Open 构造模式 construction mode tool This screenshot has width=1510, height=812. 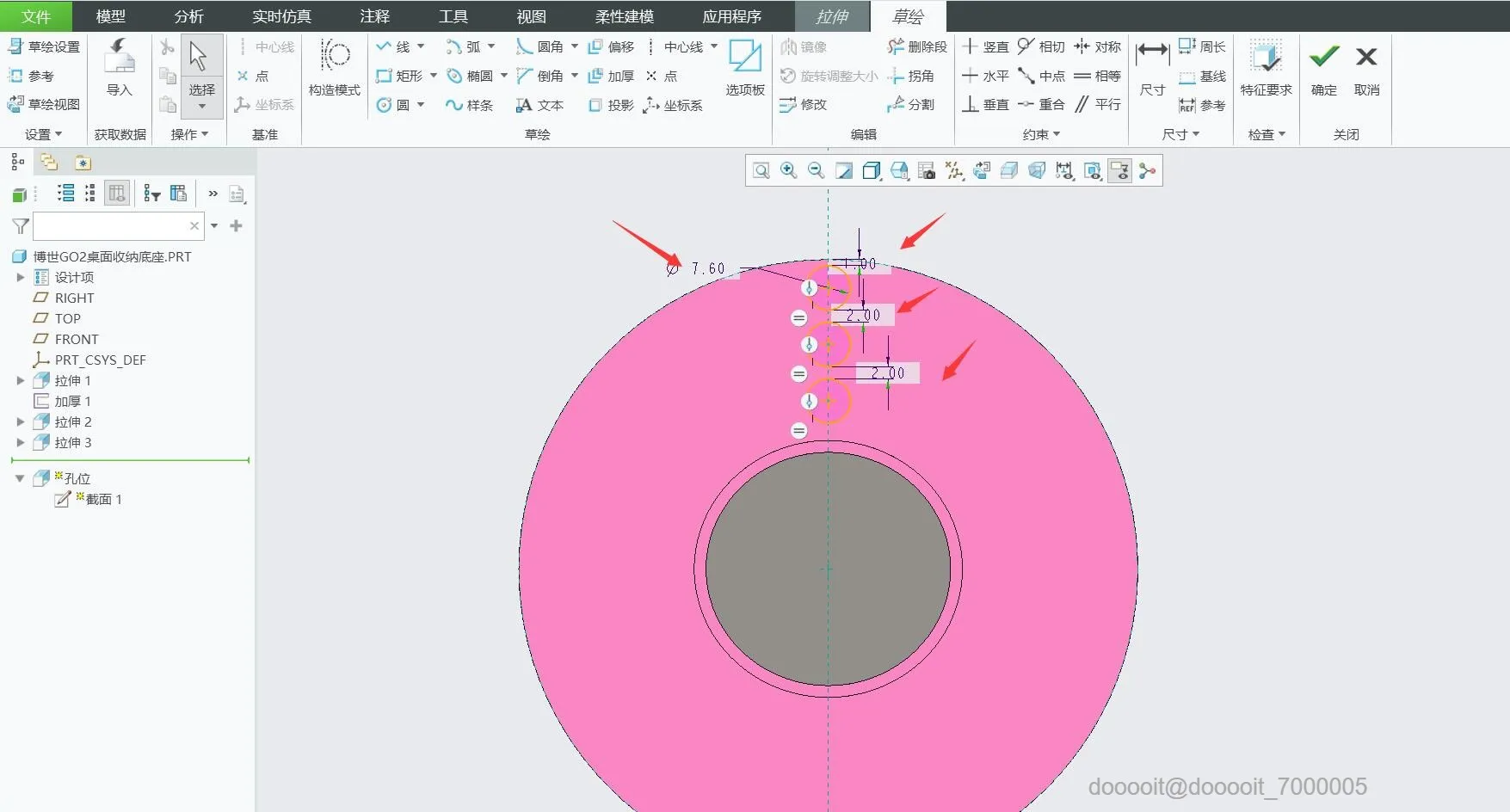[335, 69]
